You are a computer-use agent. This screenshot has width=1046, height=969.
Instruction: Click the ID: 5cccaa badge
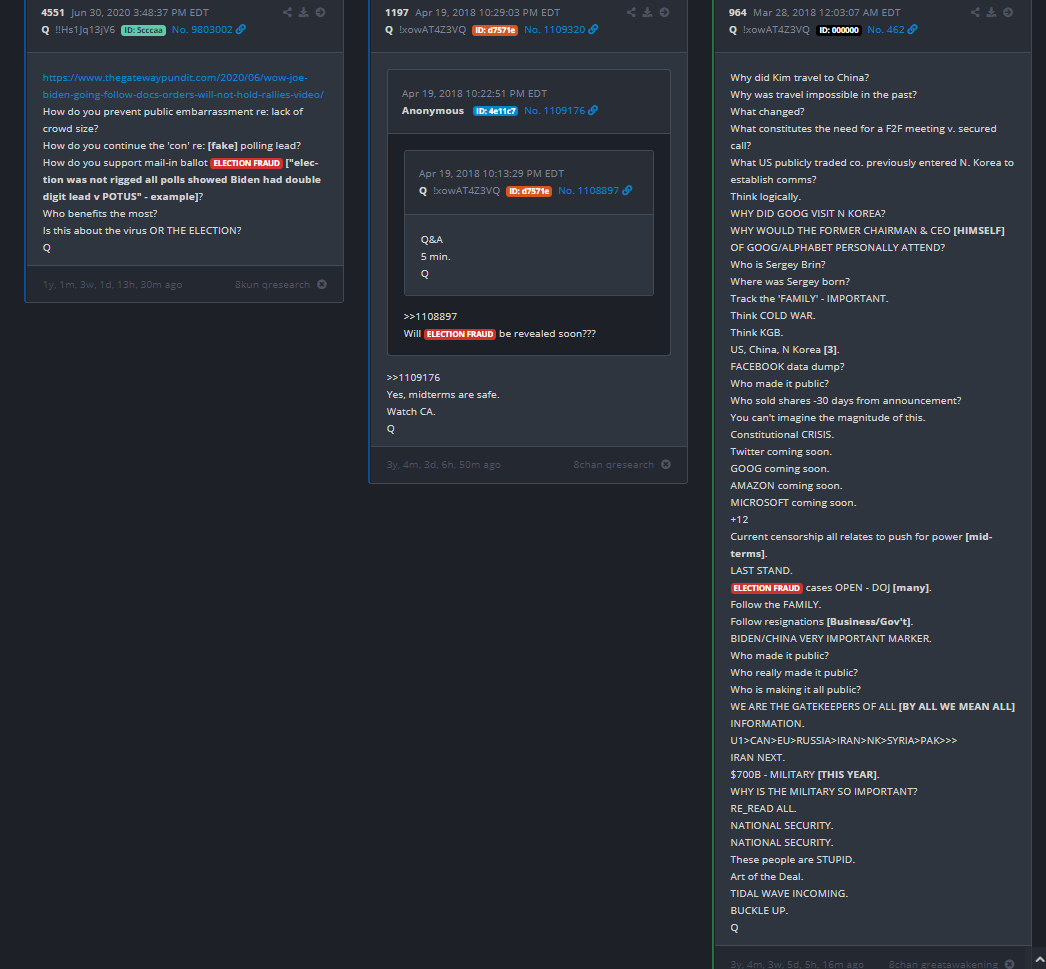click(x=143, y=30)
